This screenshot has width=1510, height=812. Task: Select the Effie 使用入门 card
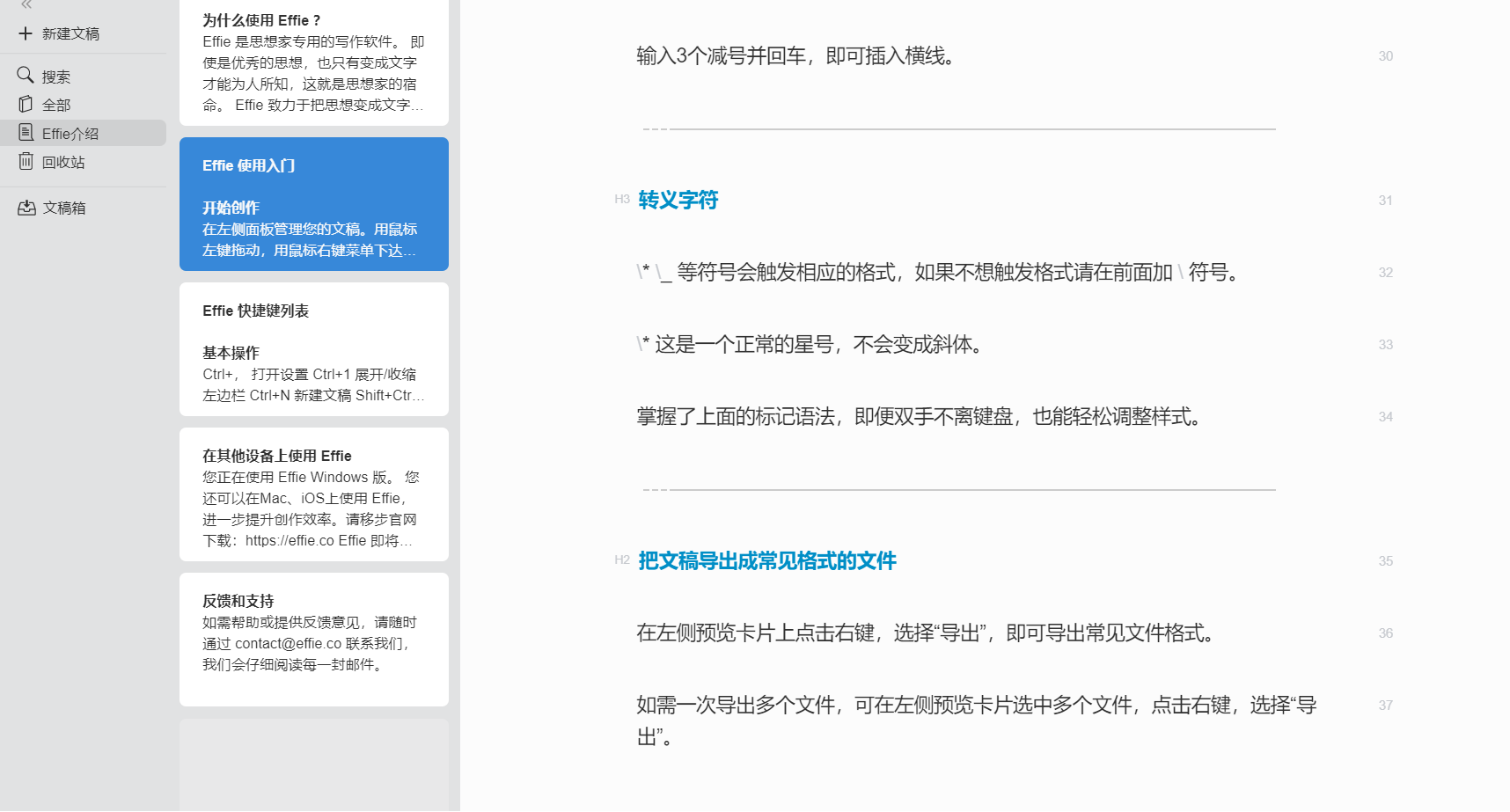point(313,202)
